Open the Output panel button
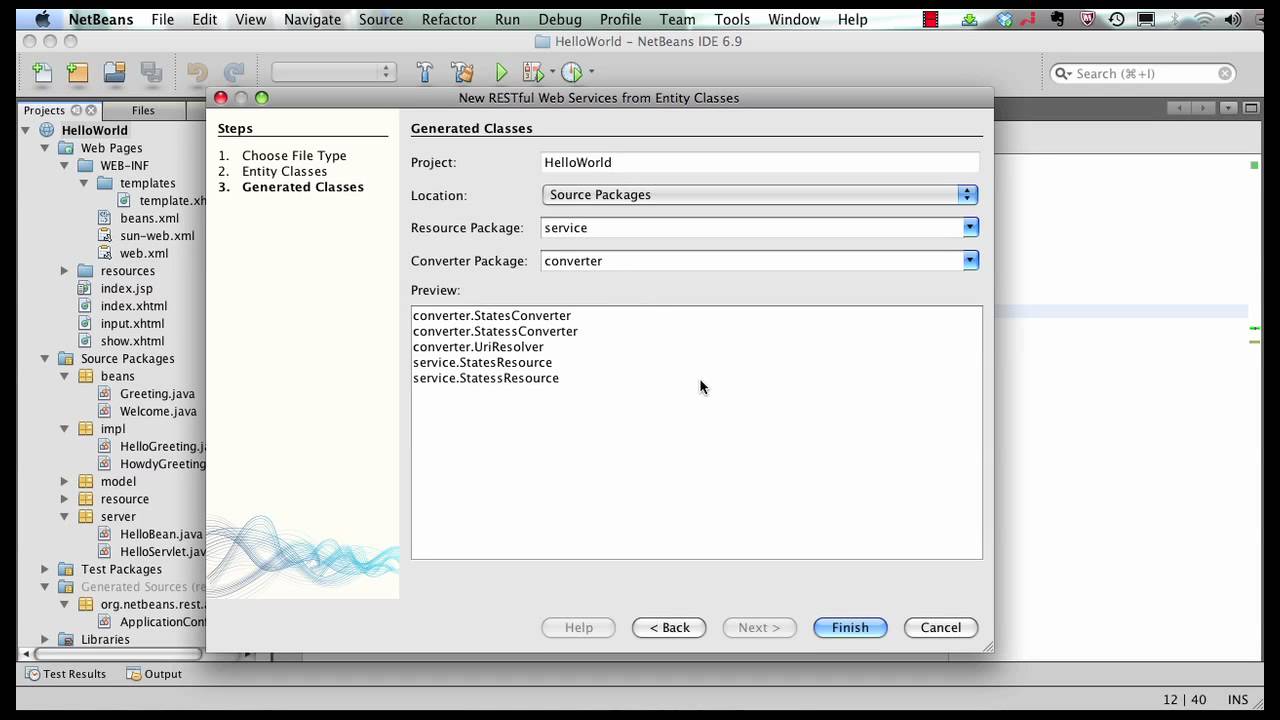Screen dimensions: 1280x720 pos(154,674)
